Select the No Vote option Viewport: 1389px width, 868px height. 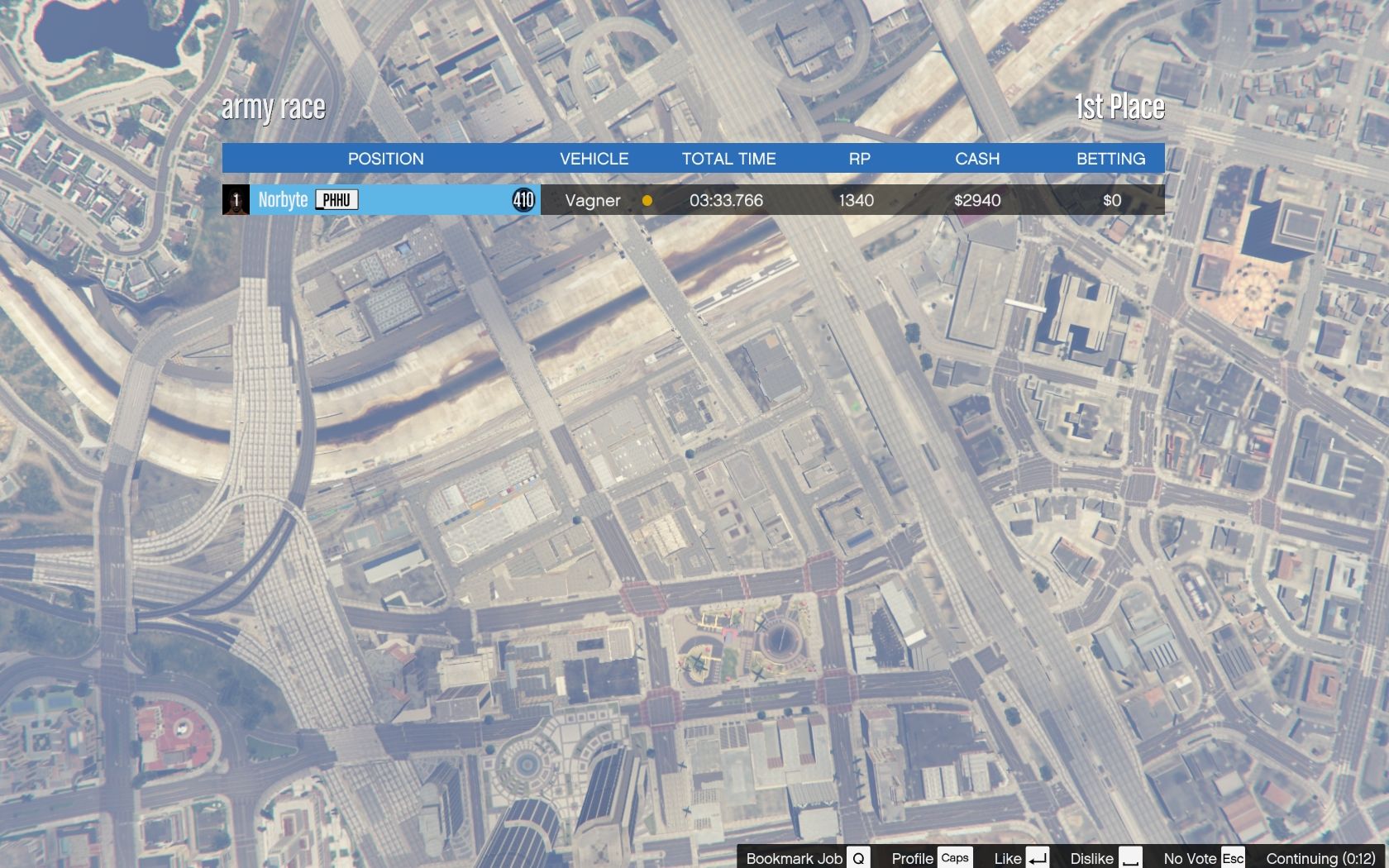point(1190,858)
